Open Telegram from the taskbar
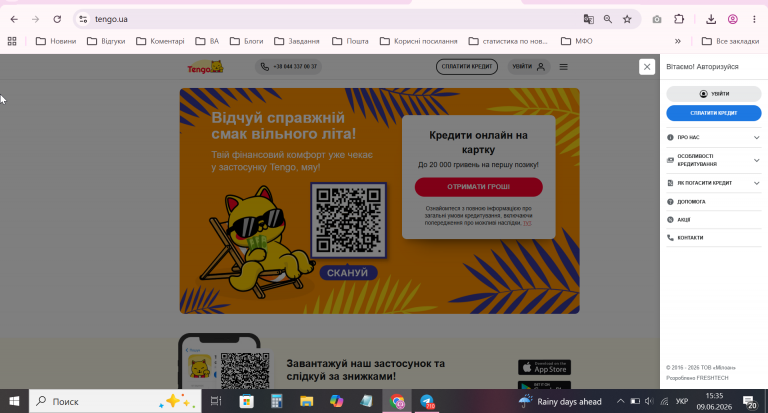 point(427,401)
